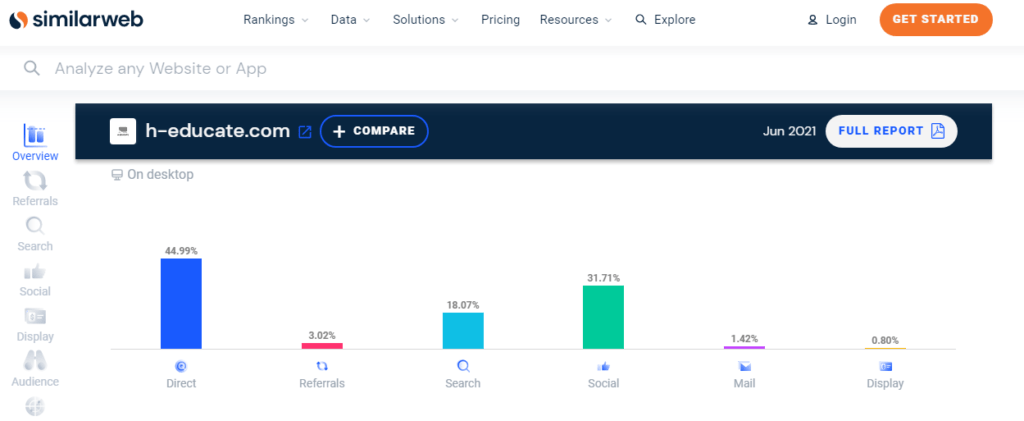Screen dimensions: 1024x421
Task: Open the Overview sidebar icon
Action: (35, 136)
